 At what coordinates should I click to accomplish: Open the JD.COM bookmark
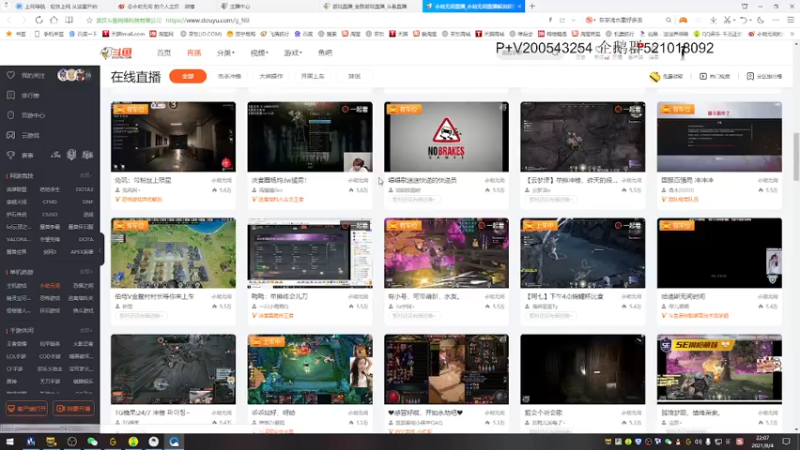point(201,34)
